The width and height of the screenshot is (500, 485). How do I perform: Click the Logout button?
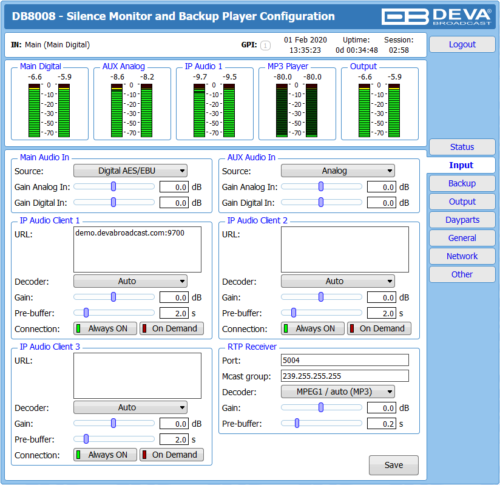point(462,44)
